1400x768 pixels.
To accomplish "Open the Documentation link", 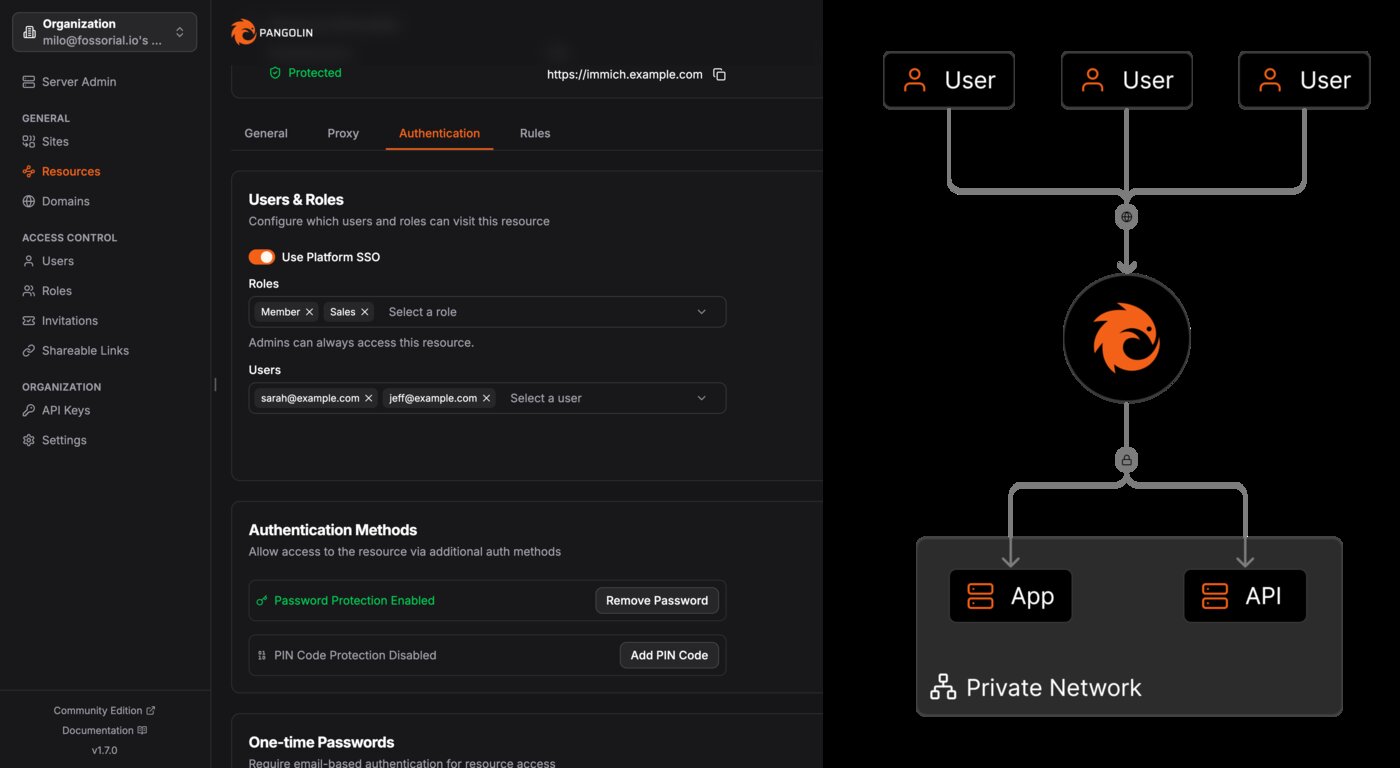I will (105, 731).
